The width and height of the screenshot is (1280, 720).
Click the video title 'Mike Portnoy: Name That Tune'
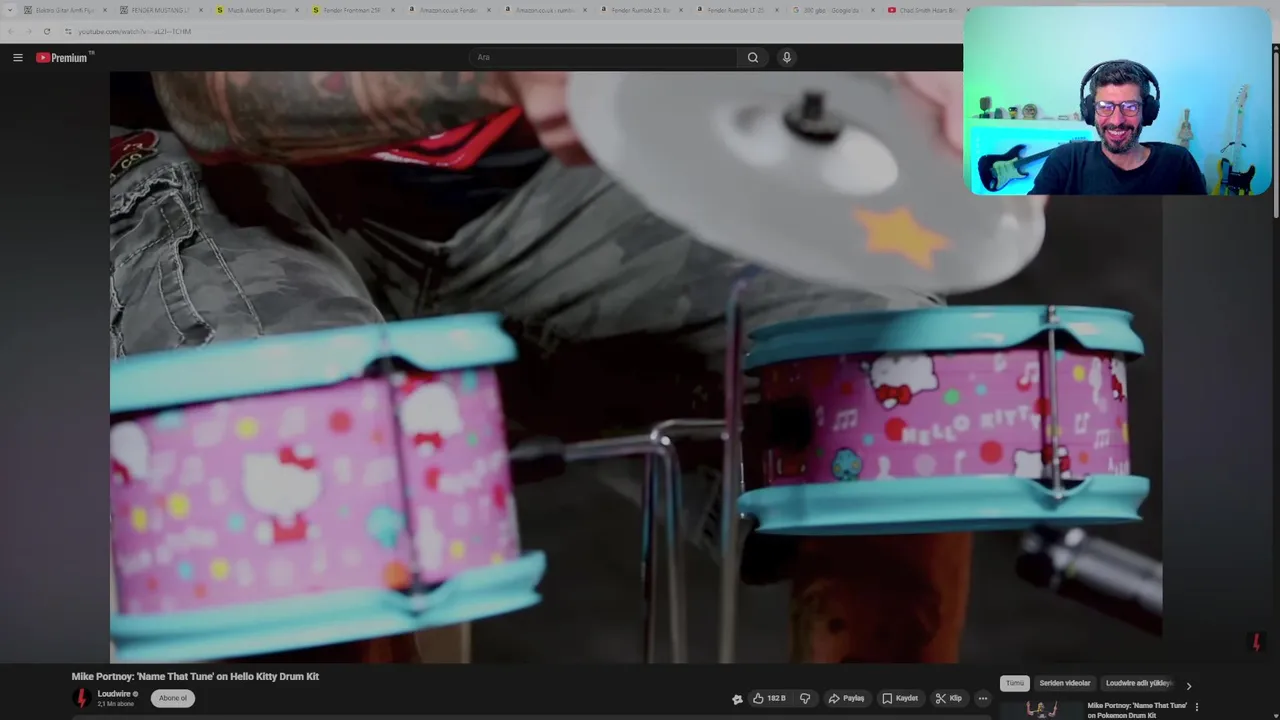[195, 676]
